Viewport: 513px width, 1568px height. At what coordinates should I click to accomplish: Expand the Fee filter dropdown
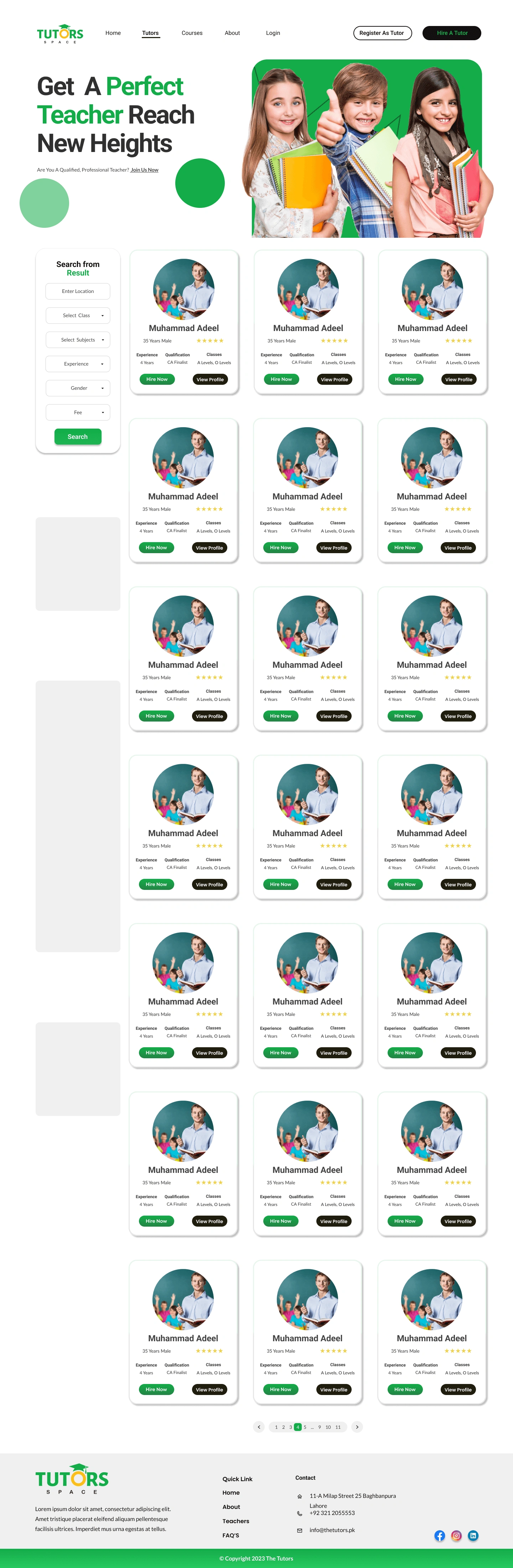tap(78, 412)
